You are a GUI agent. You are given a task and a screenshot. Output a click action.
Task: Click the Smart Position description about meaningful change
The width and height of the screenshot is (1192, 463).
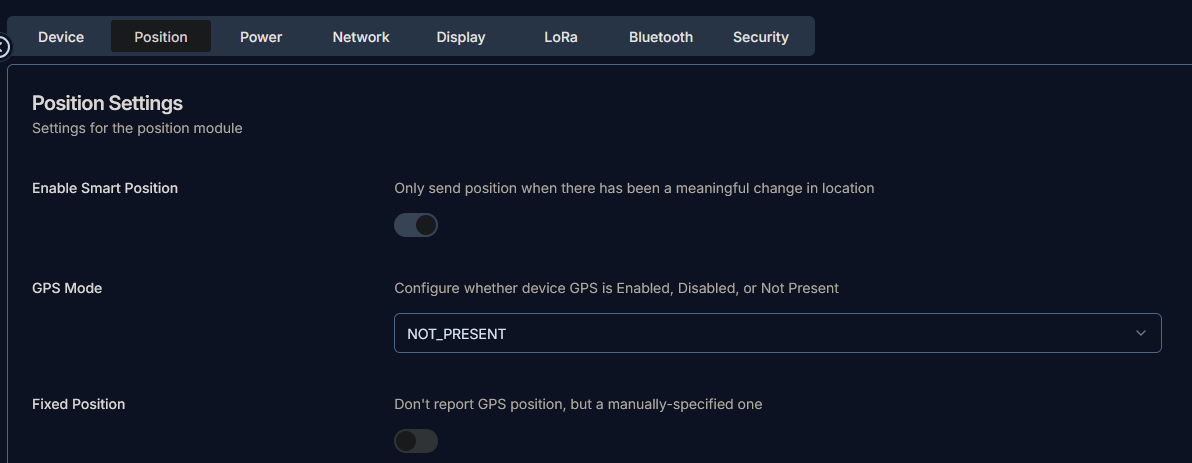(x=634, y=188)
